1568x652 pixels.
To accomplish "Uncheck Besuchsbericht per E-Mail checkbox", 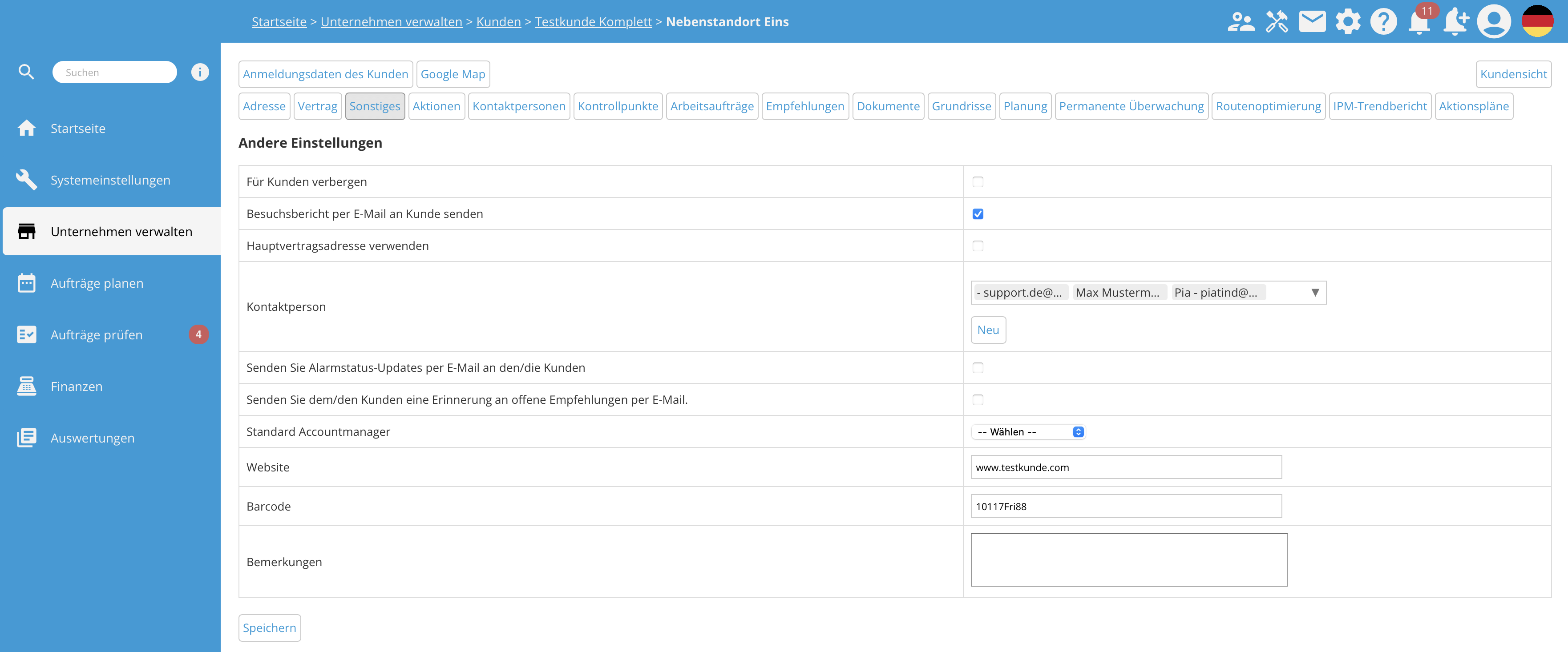I will click(978, 214).
